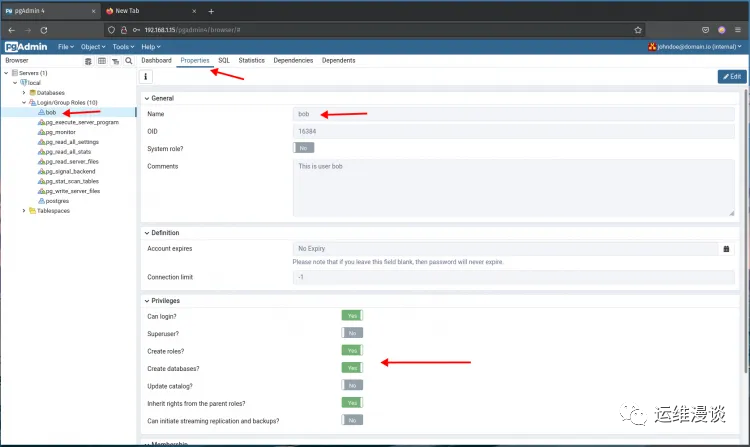Open the Help menu
This screenshot has width=750, height=447.
151,47
